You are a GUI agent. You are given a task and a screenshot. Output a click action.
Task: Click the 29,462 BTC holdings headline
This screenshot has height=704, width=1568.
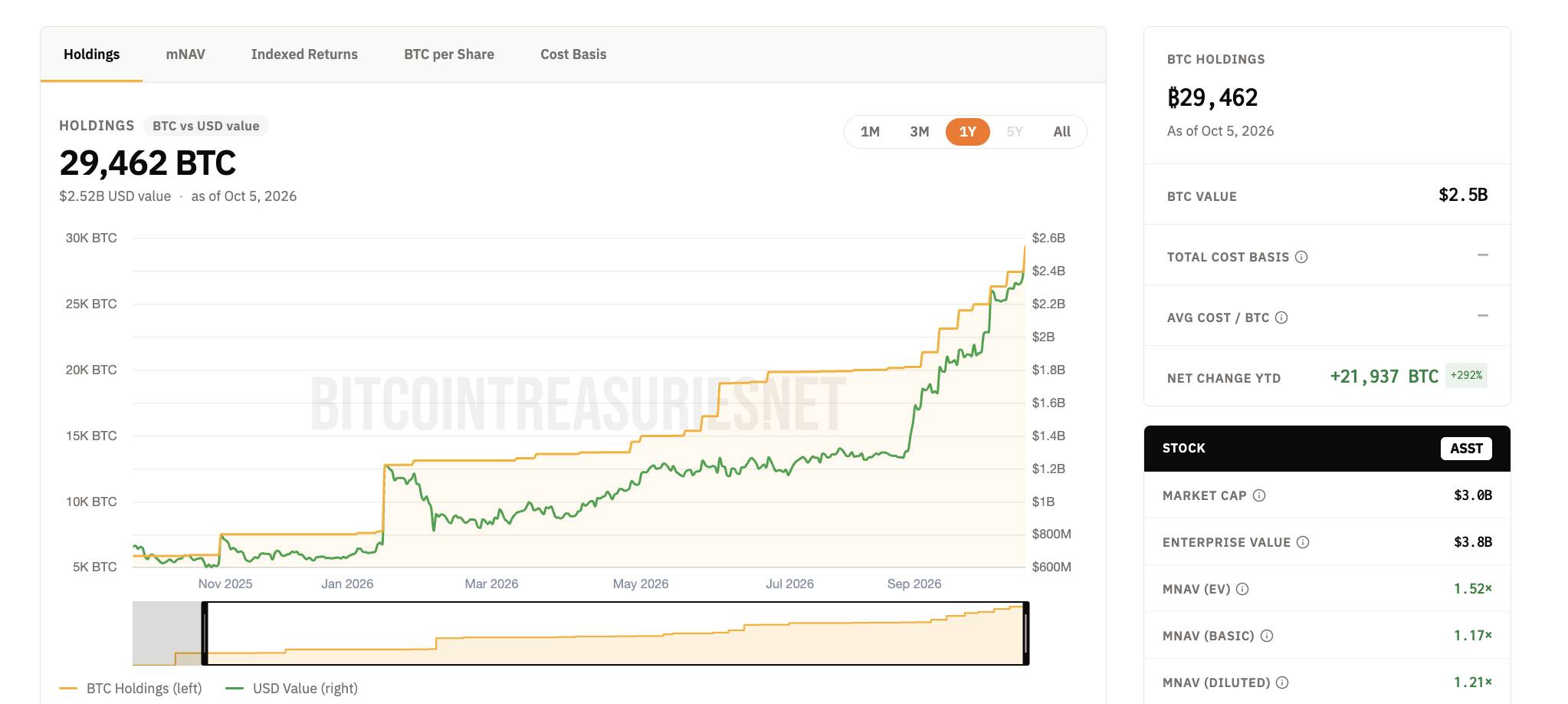148,163
